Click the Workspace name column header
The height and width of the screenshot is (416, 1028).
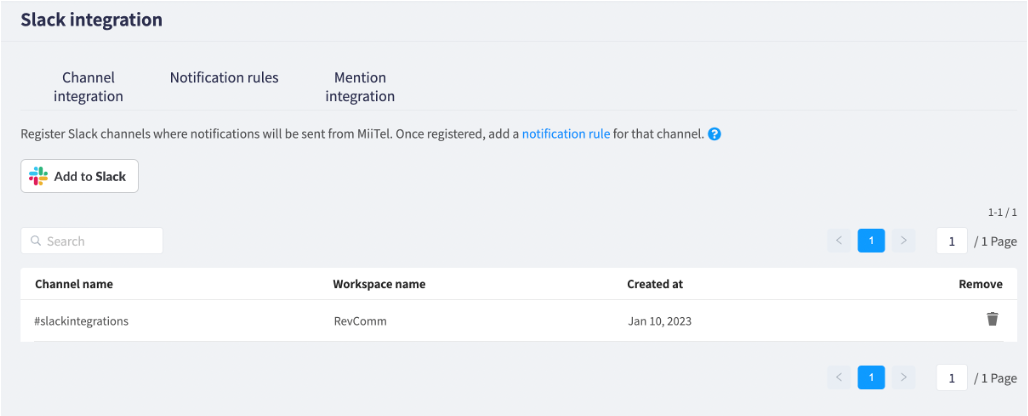point(379,284)
